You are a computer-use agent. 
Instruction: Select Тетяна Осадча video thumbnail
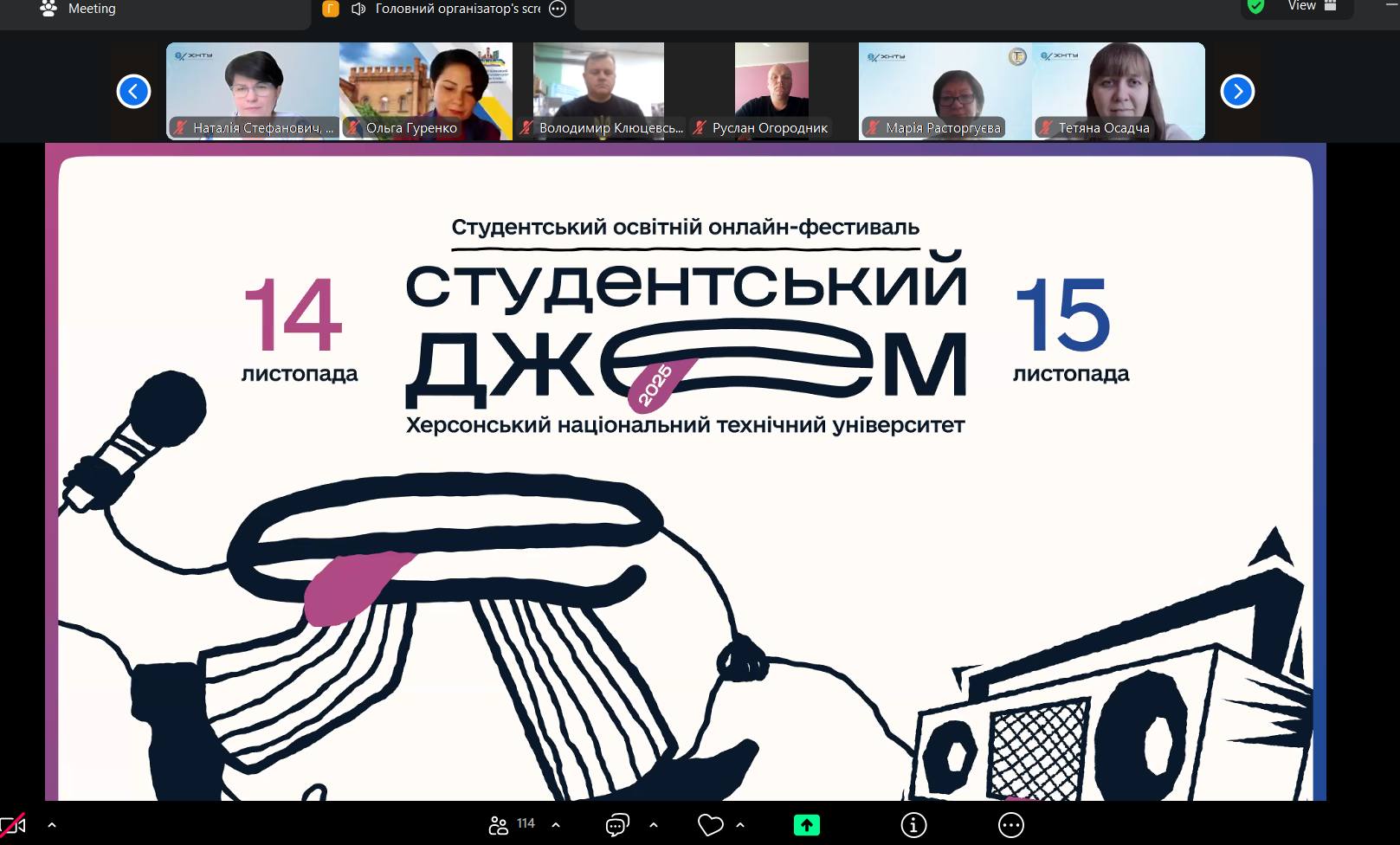click(1119, 91)
